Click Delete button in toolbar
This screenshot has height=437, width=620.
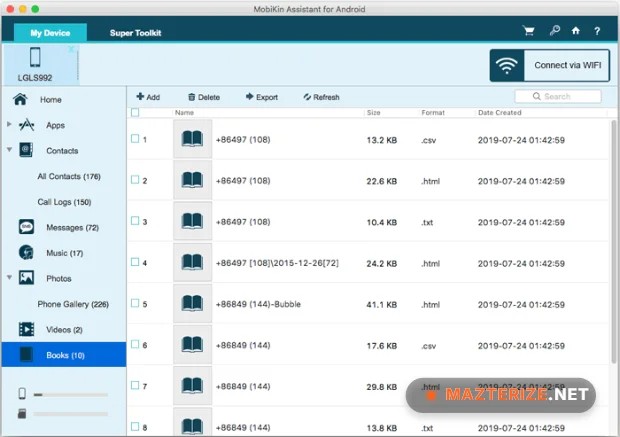click(204, 97)
